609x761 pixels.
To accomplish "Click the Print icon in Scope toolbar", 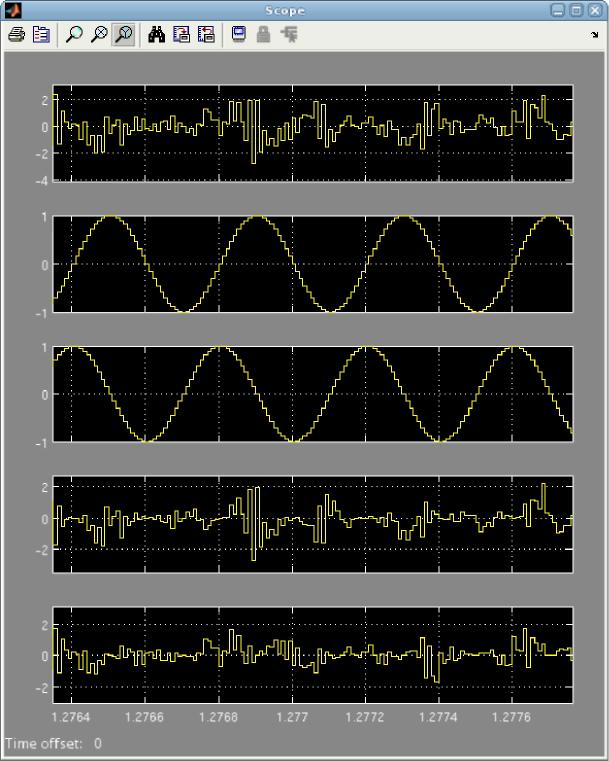I will (16, 34).
